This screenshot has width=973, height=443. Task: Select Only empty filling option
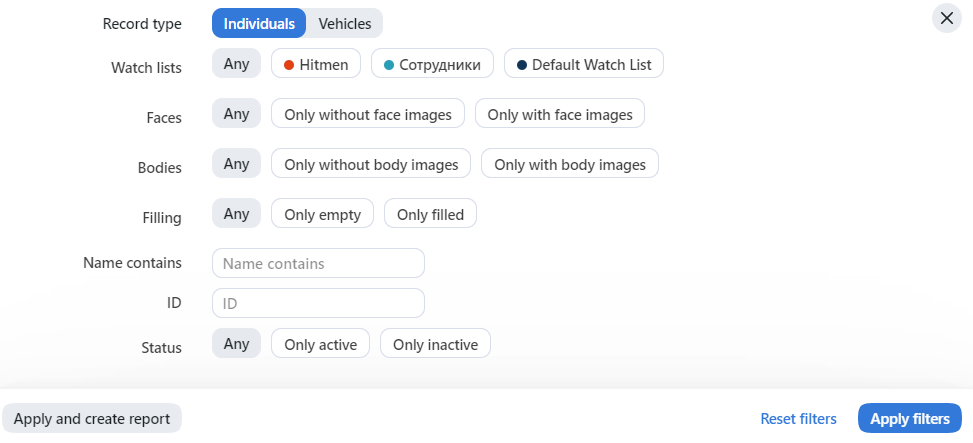[323, 213]
